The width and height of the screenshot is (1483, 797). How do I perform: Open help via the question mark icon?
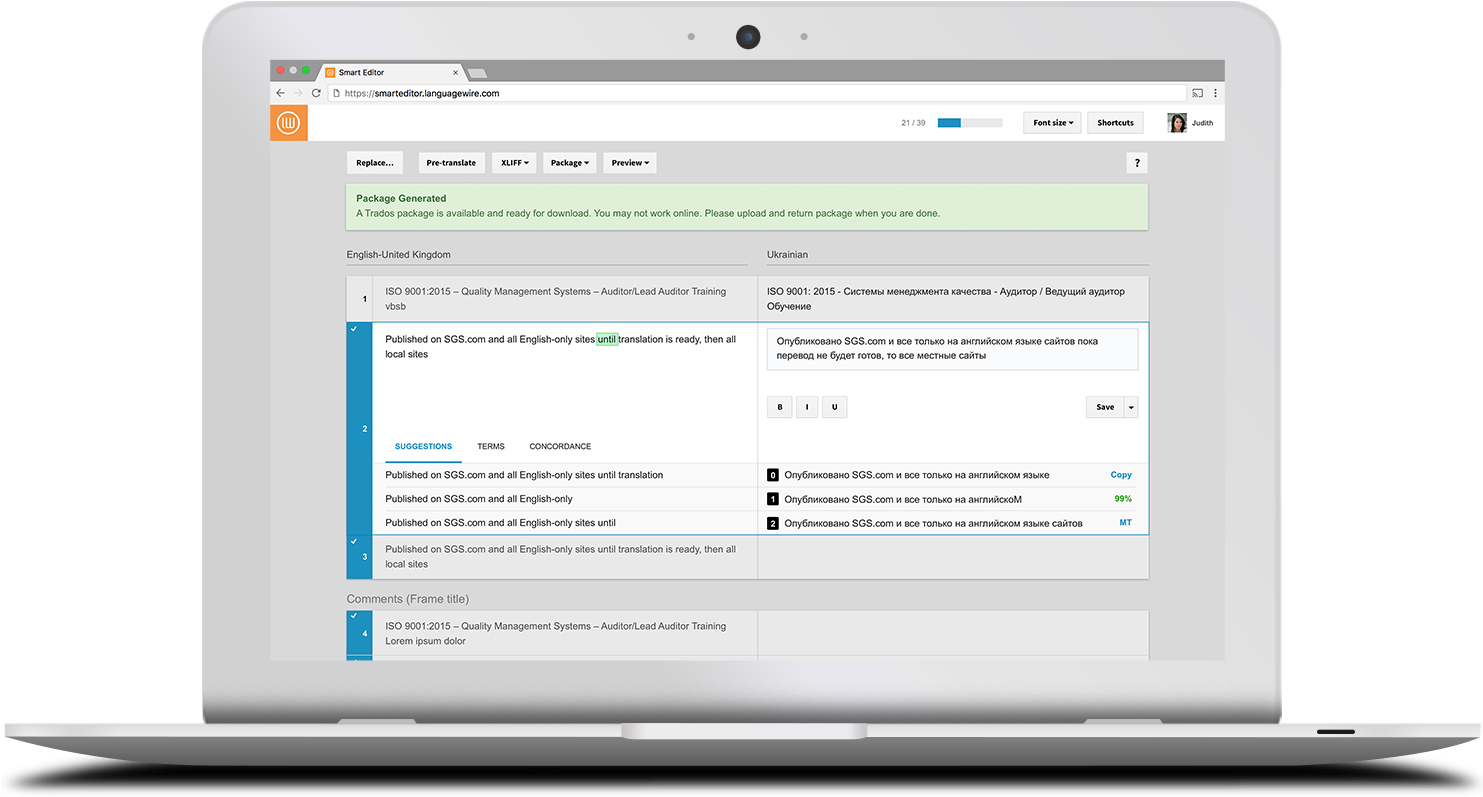point(1136,162)
